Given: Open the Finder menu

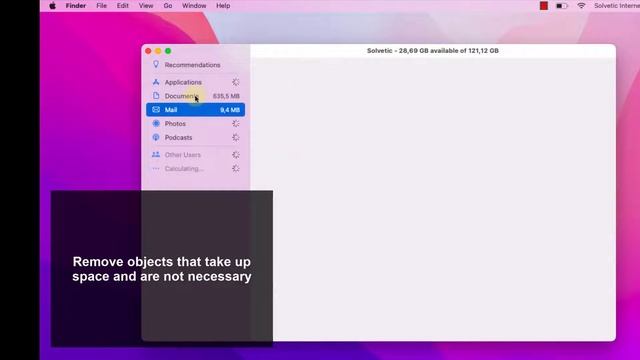Looking at the screenshot, I should pos(76,6).
